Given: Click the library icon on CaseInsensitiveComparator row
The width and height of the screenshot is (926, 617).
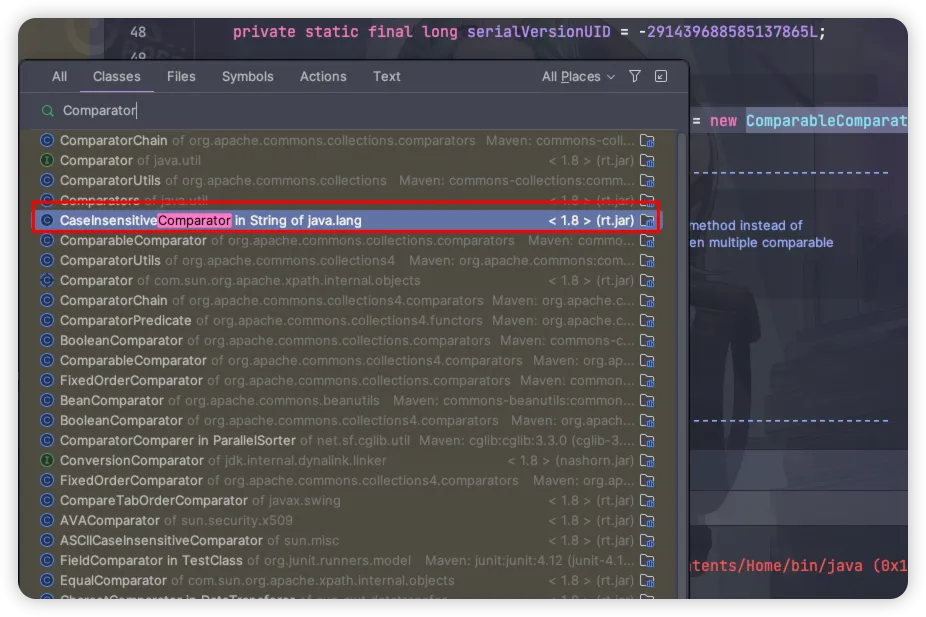Looking at the screenshot, I should [x=647, y=220].
